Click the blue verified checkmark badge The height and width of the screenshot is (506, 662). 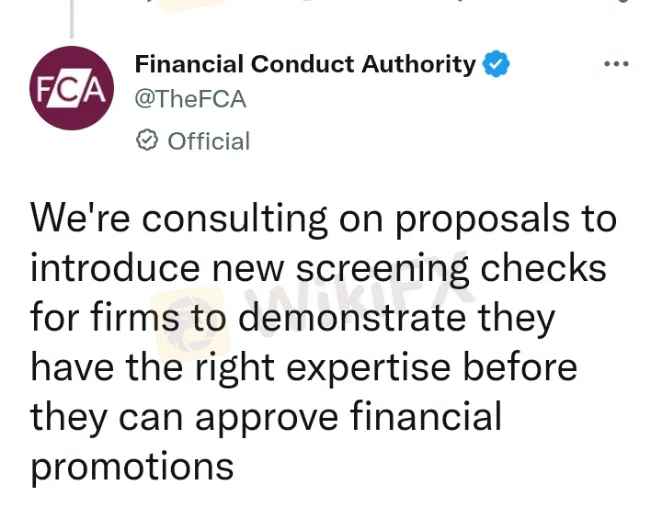pyautogui.click(x=496, y=65)
